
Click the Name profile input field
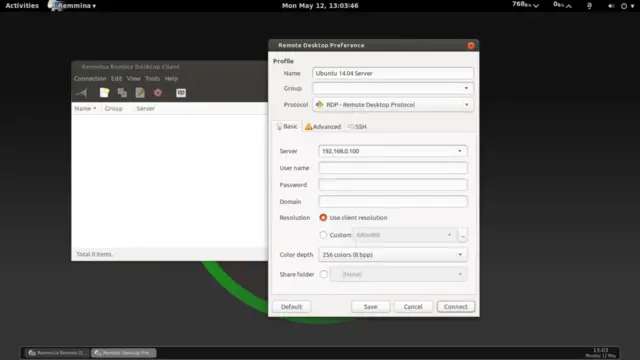(393, 73)
